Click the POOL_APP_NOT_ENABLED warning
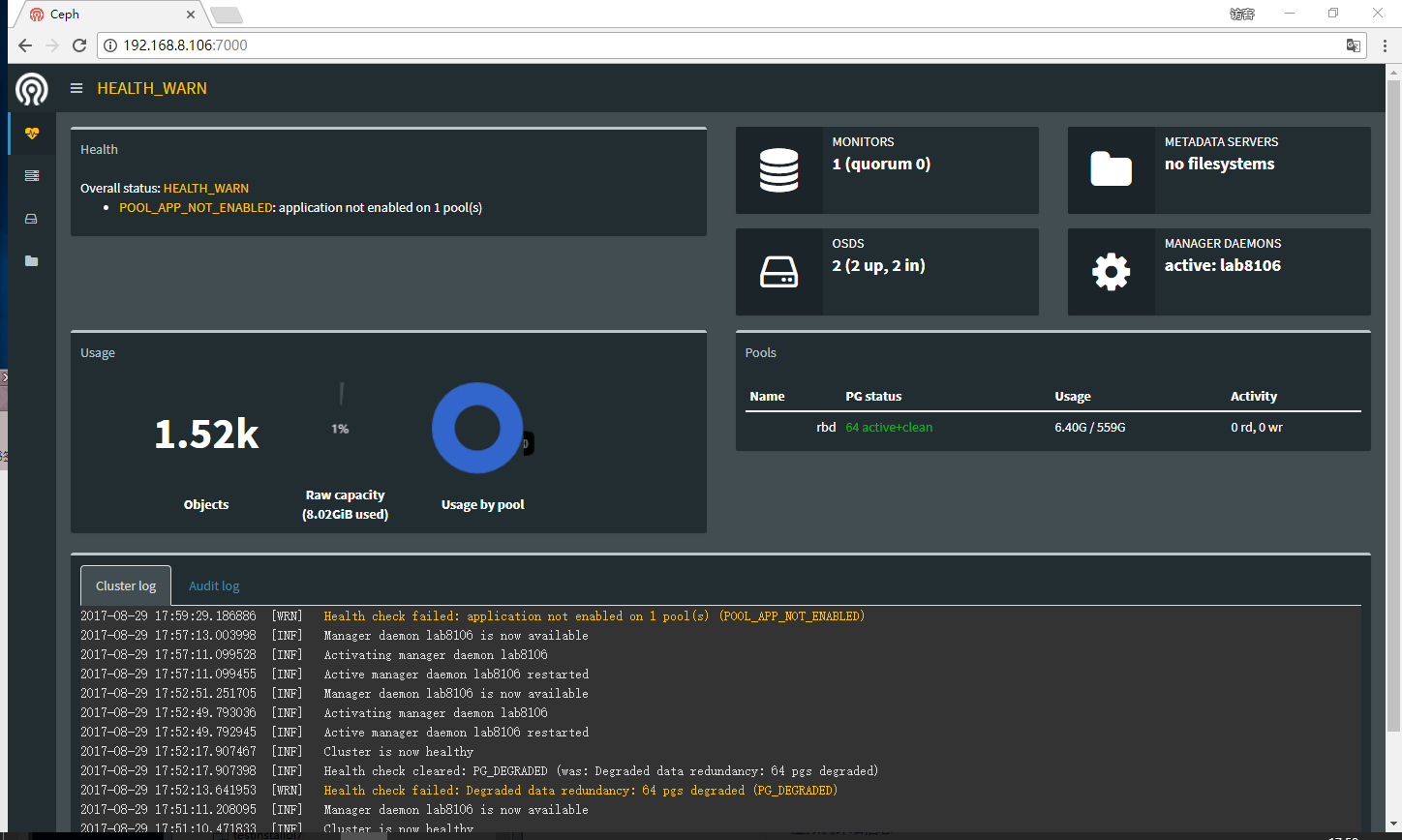 click(x=196, y=207)
